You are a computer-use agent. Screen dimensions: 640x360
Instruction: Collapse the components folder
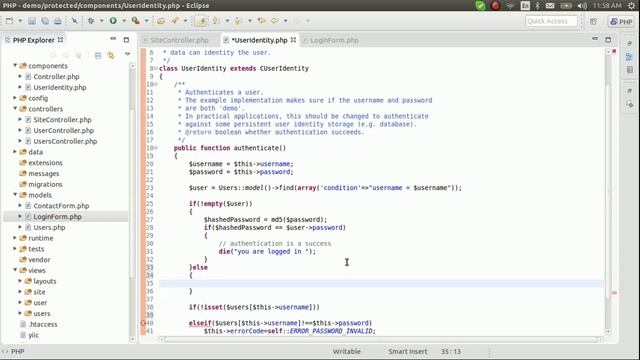(x=15, y=65)
